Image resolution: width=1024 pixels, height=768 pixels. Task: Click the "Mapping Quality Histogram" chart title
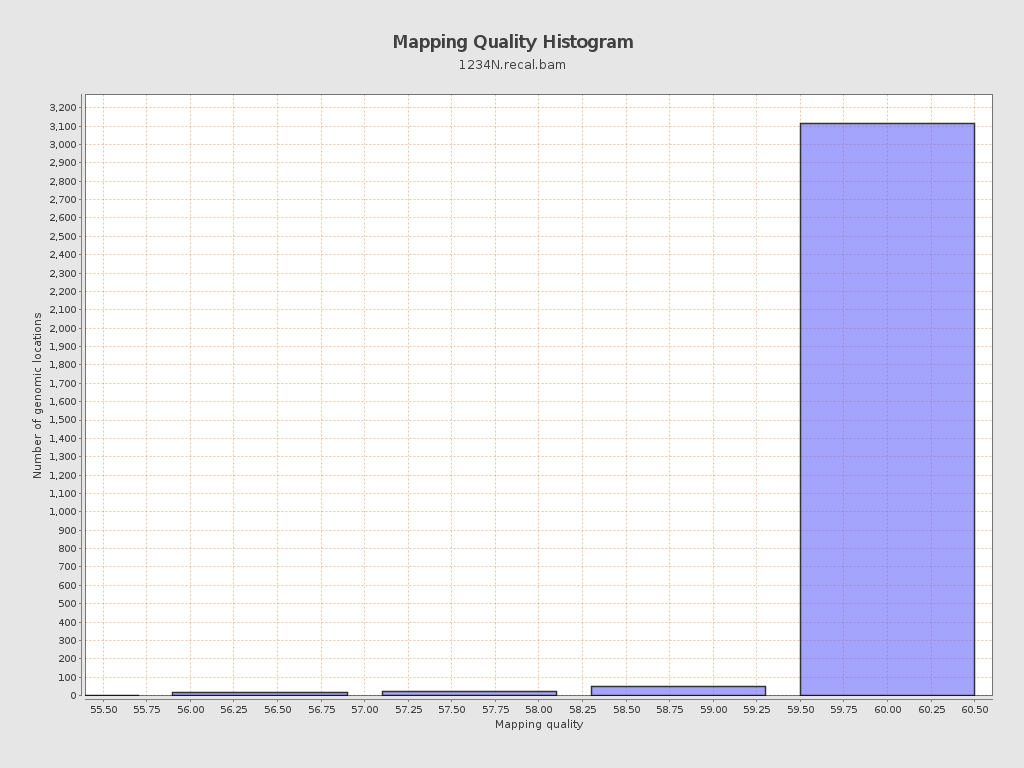[x=512, y=42]
